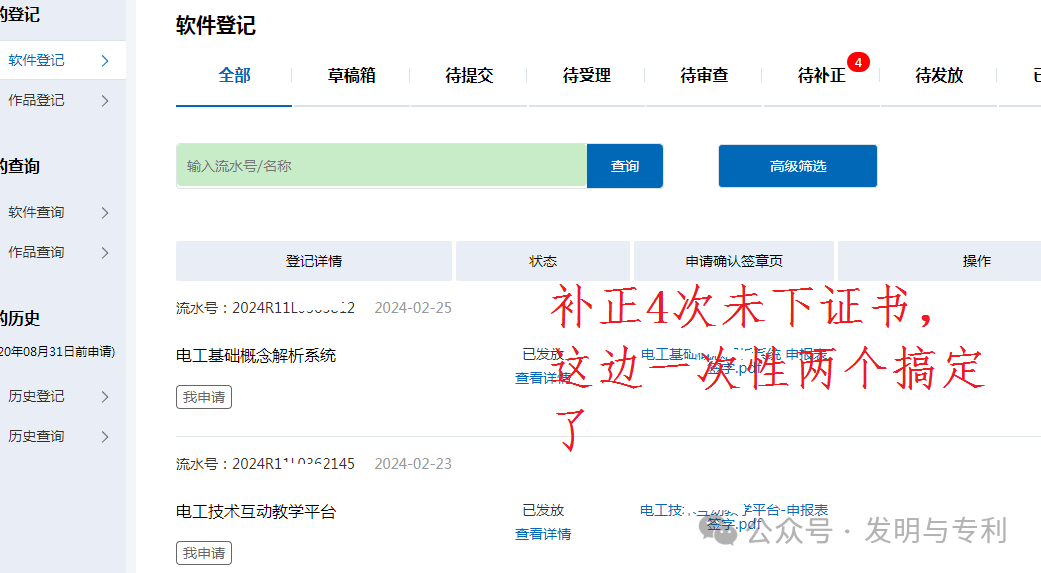Expand the 历史登记 chevron arrow

(105, 396)
